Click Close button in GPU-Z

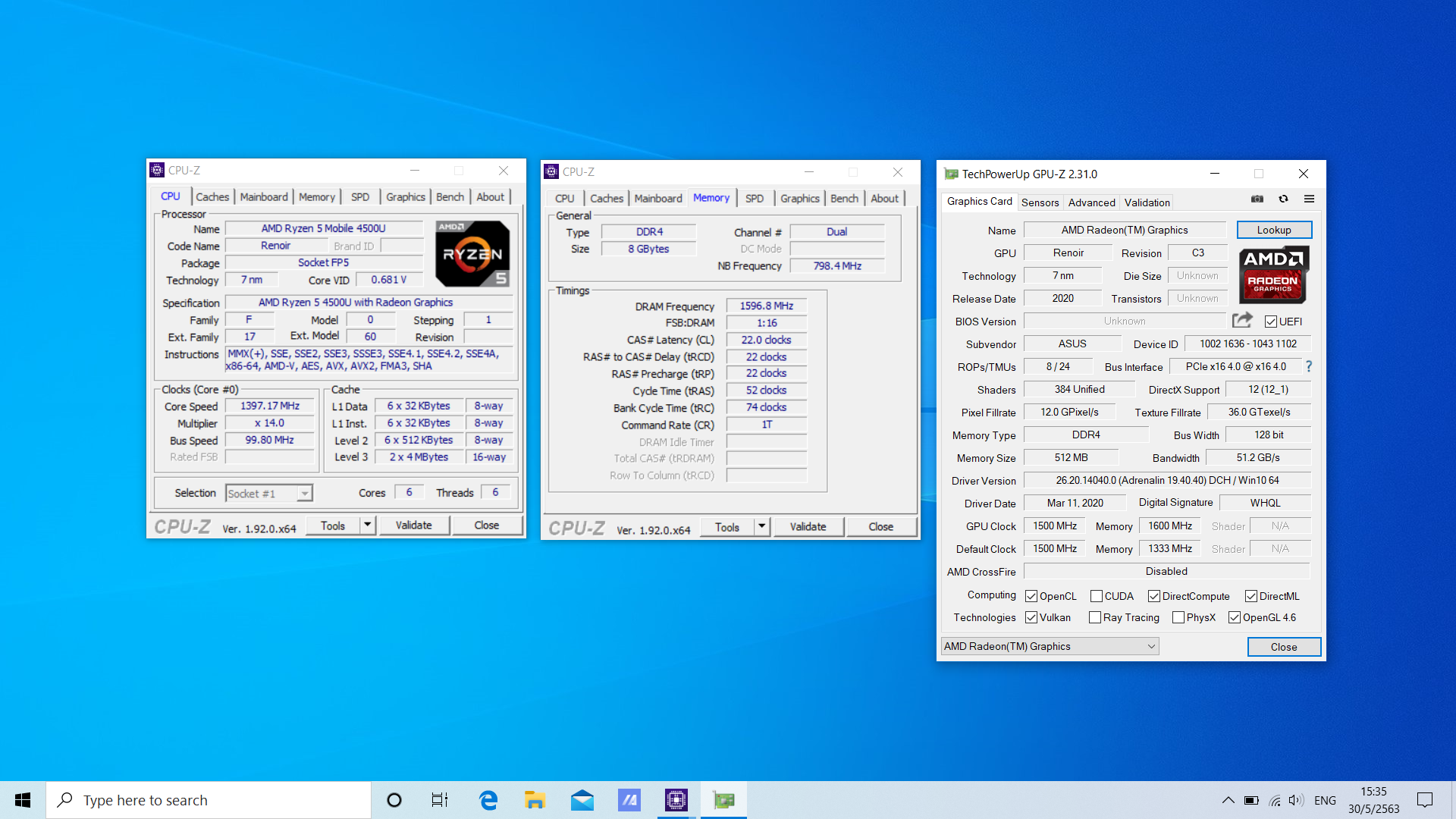(x=1284, y=647)
